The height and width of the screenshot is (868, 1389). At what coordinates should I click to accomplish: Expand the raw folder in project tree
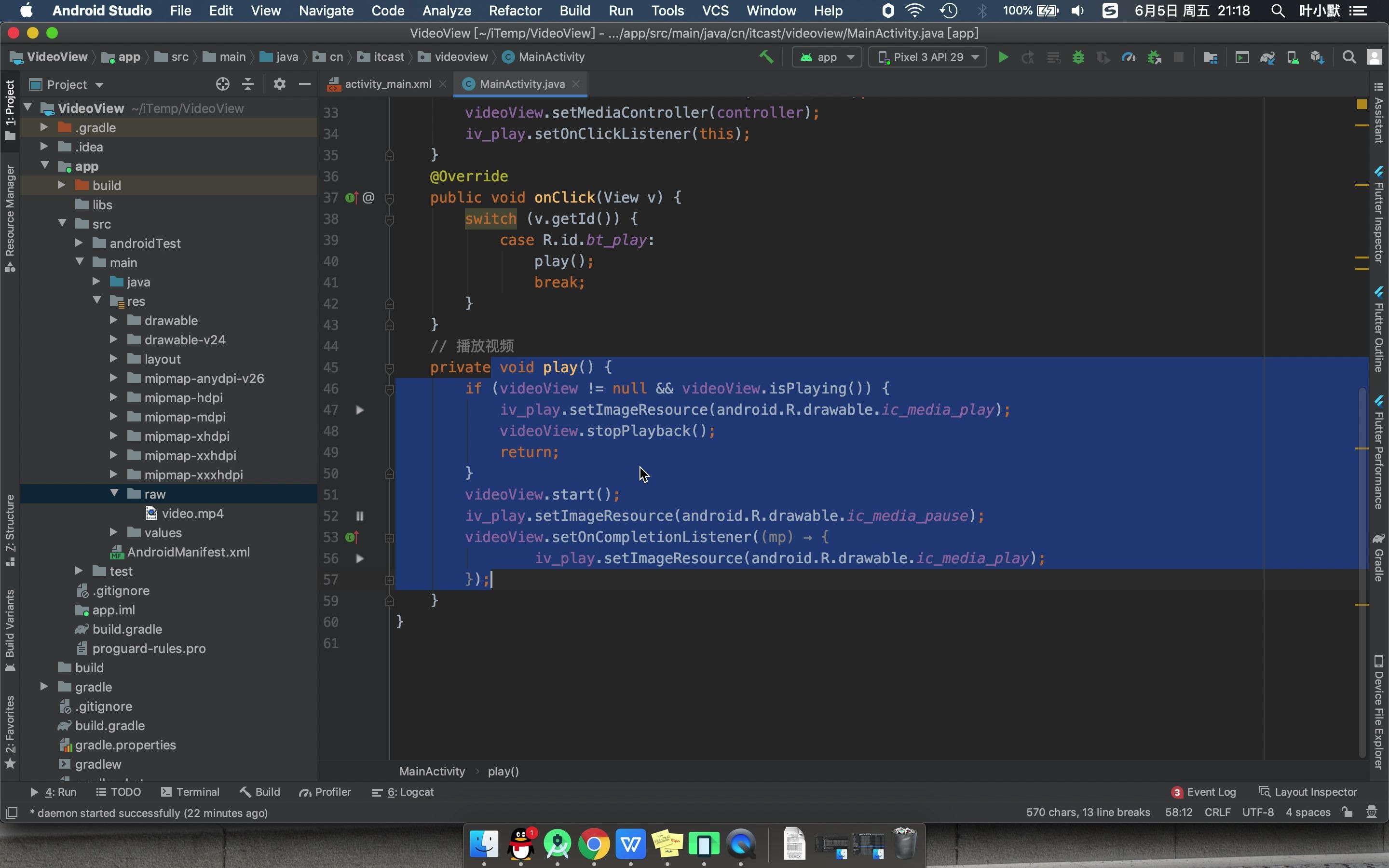coord(113,494)
